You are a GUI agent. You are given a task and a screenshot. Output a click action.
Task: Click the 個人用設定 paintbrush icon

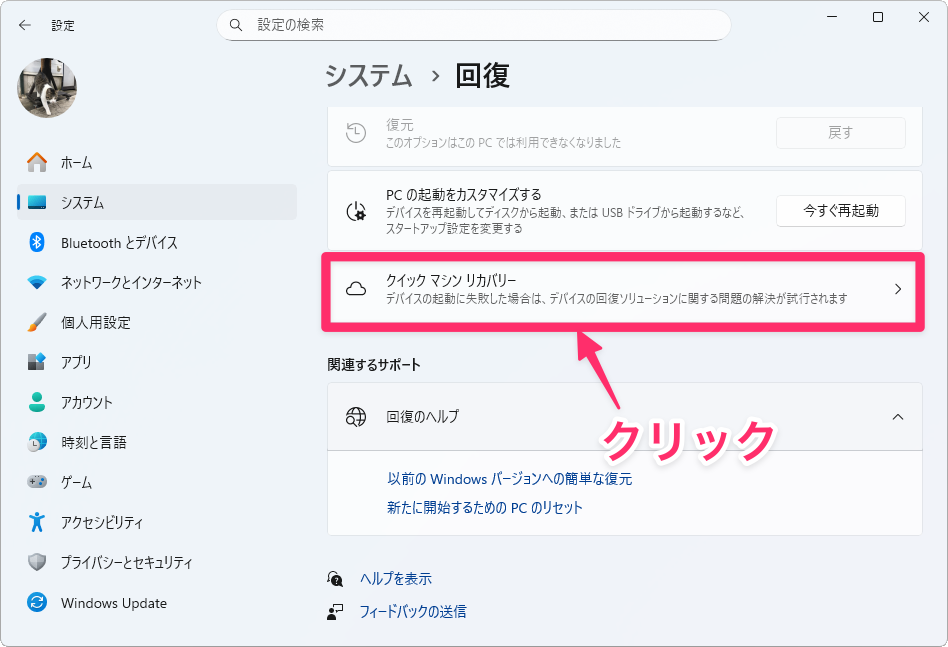37,322
